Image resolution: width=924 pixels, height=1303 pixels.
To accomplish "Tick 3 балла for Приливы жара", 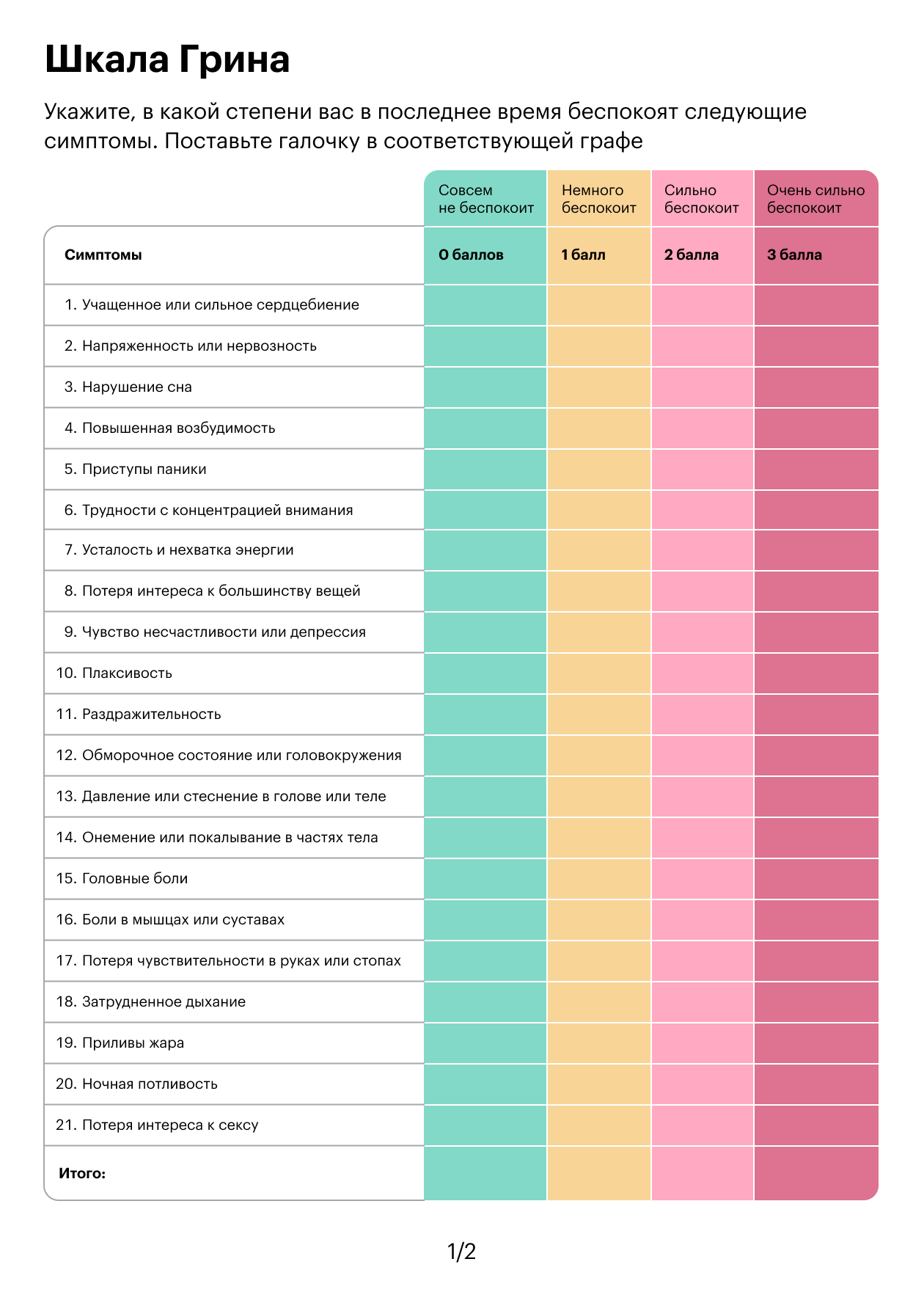I will pyautogui.click(x=816, y=1043).
